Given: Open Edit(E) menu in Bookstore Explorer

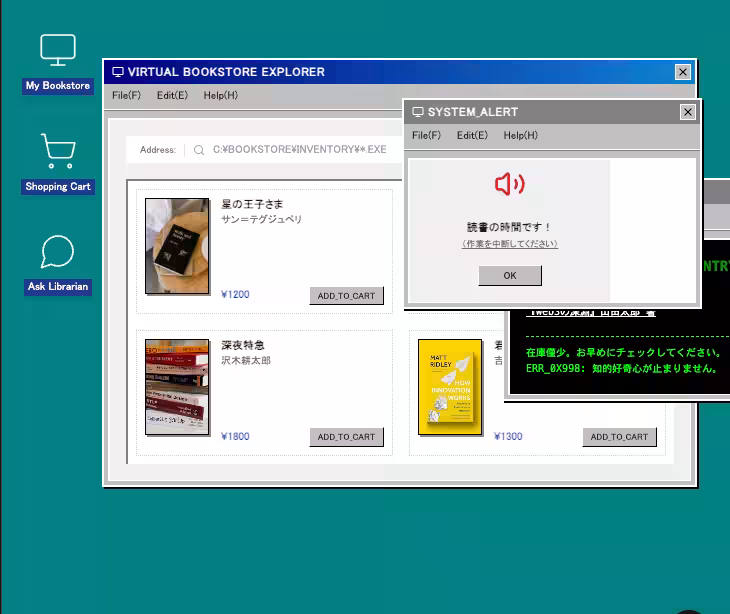Looking at the screenshot, I should coord(172,95).
